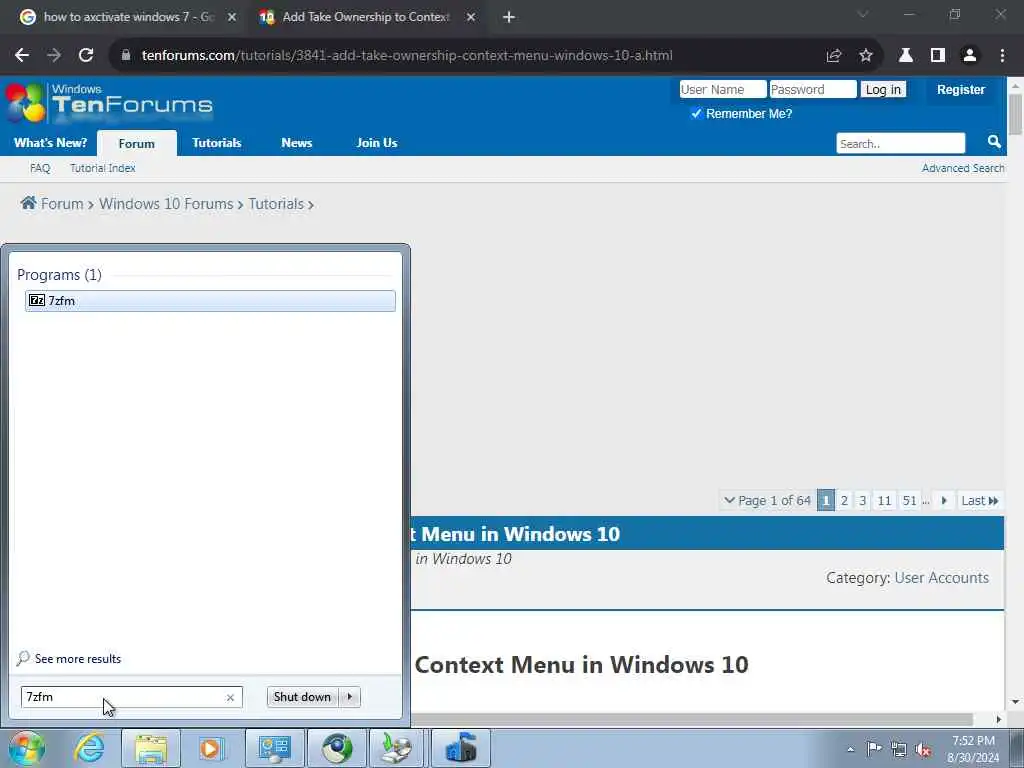Image resolution: width=1024 pixels, height=768 pixels.
Task: Open the Page 1 of 64 dropdown
Action: (767, 500)
